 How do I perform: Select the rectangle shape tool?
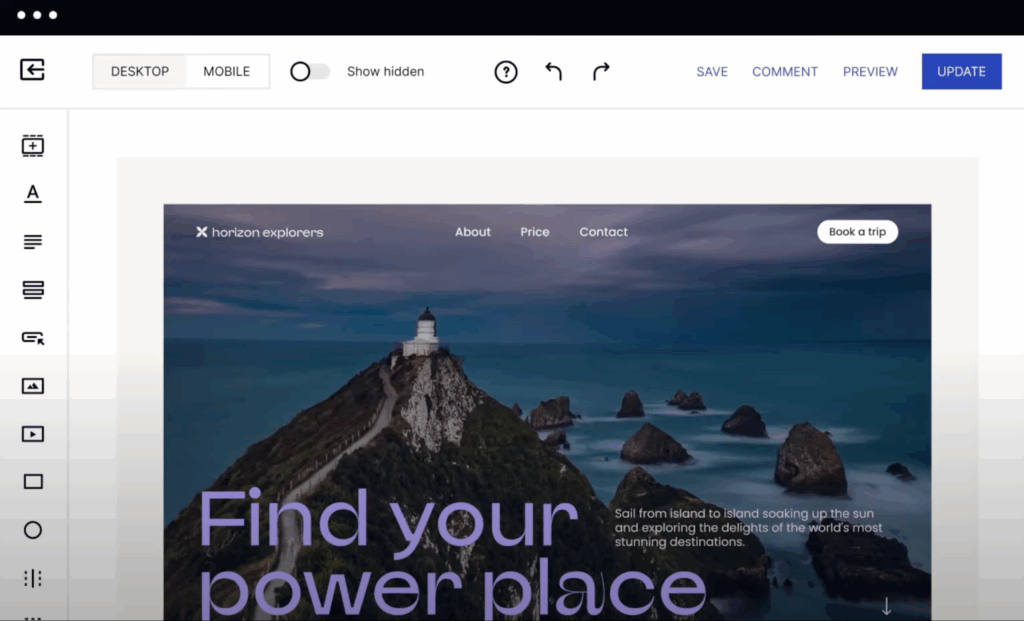coord(33,482)
